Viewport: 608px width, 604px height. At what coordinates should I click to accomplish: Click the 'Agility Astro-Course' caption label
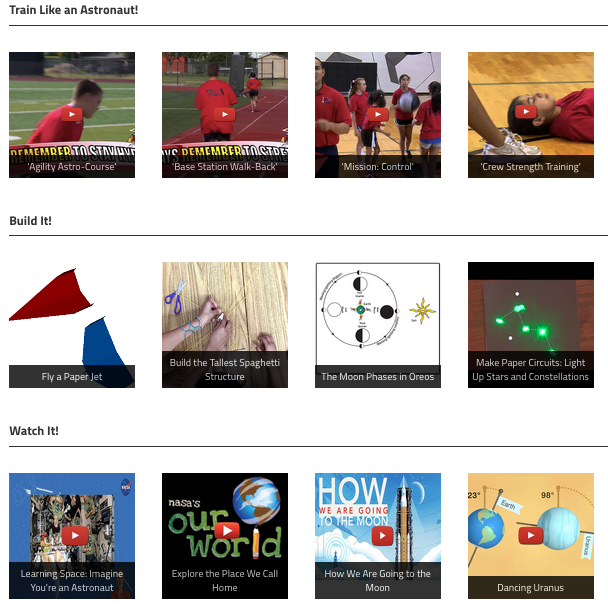72,167
